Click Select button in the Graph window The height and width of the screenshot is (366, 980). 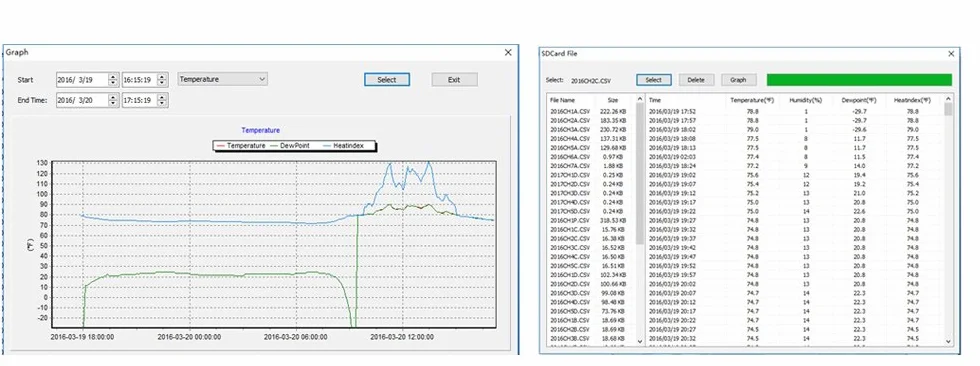coord(387,79)
